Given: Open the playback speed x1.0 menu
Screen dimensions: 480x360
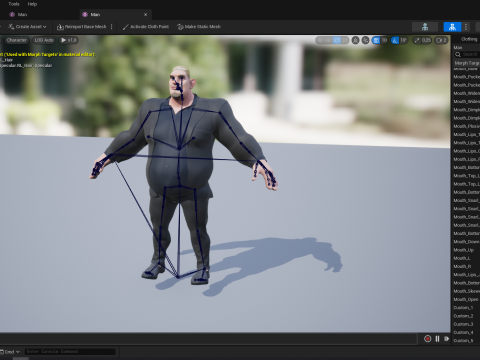Looking at the screenshot, I should coord(69,40).
